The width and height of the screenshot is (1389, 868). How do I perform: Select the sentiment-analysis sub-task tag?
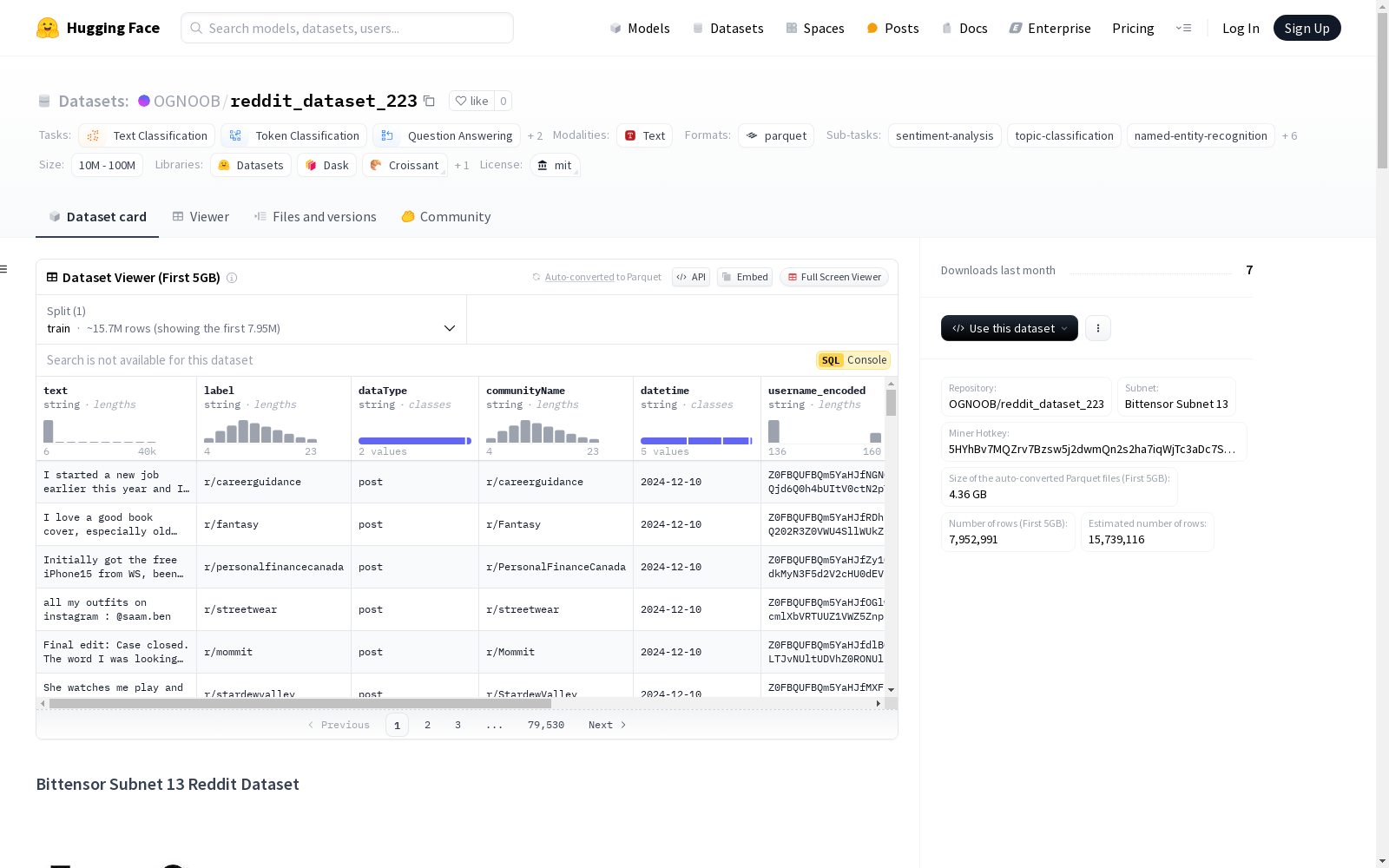(x=945, y=135)
